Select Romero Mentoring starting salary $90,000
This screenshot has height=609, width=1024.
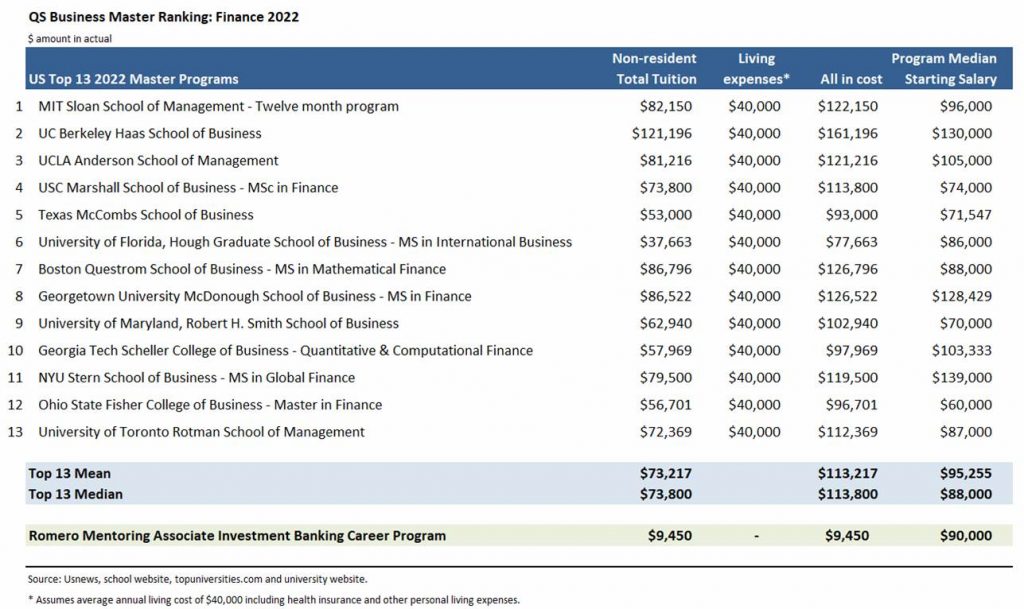(966, 536)
